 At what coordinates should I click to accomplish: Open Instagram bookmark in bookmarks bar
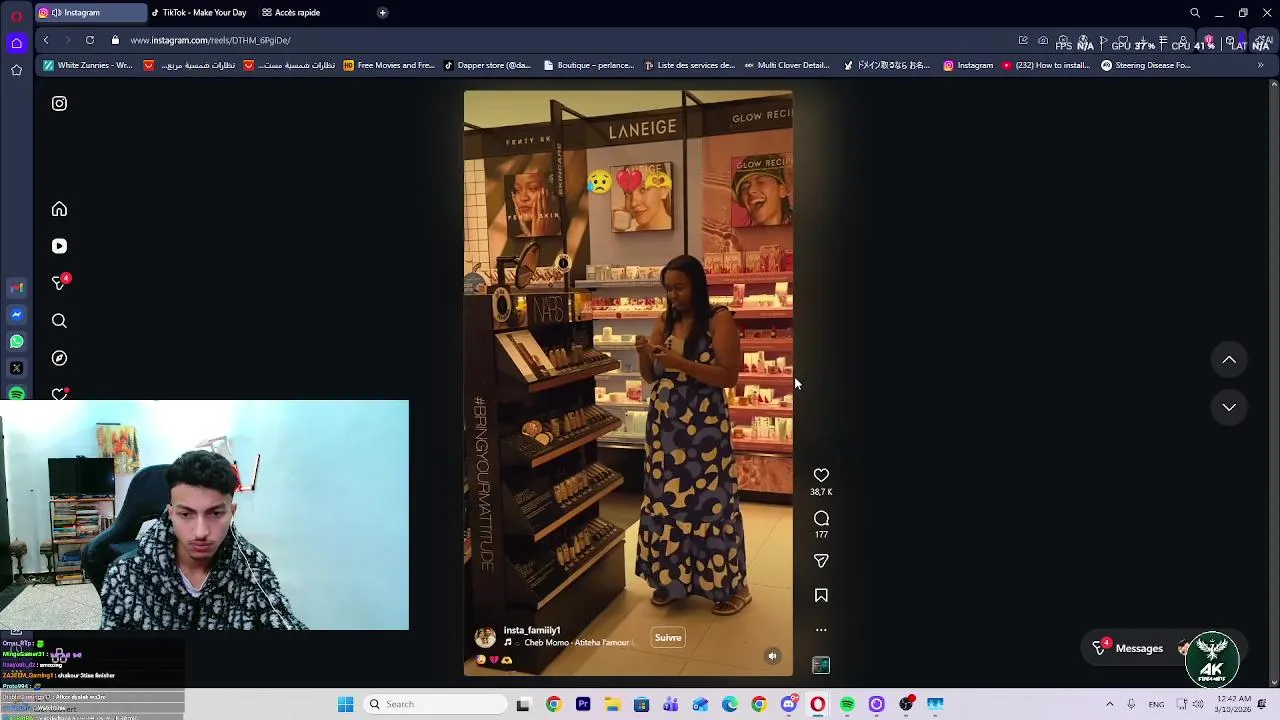tap(968, 66)
